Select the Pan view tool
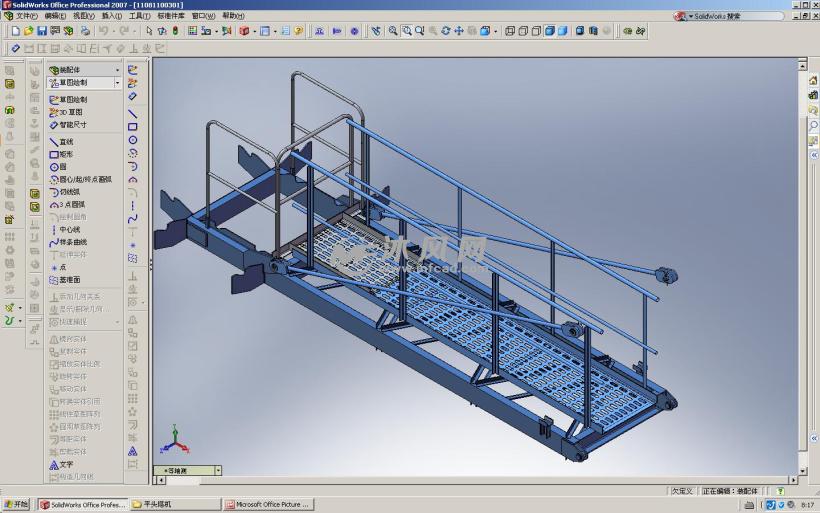The width and height of the screenshot is (820, 513). click(x=459, y=31)
